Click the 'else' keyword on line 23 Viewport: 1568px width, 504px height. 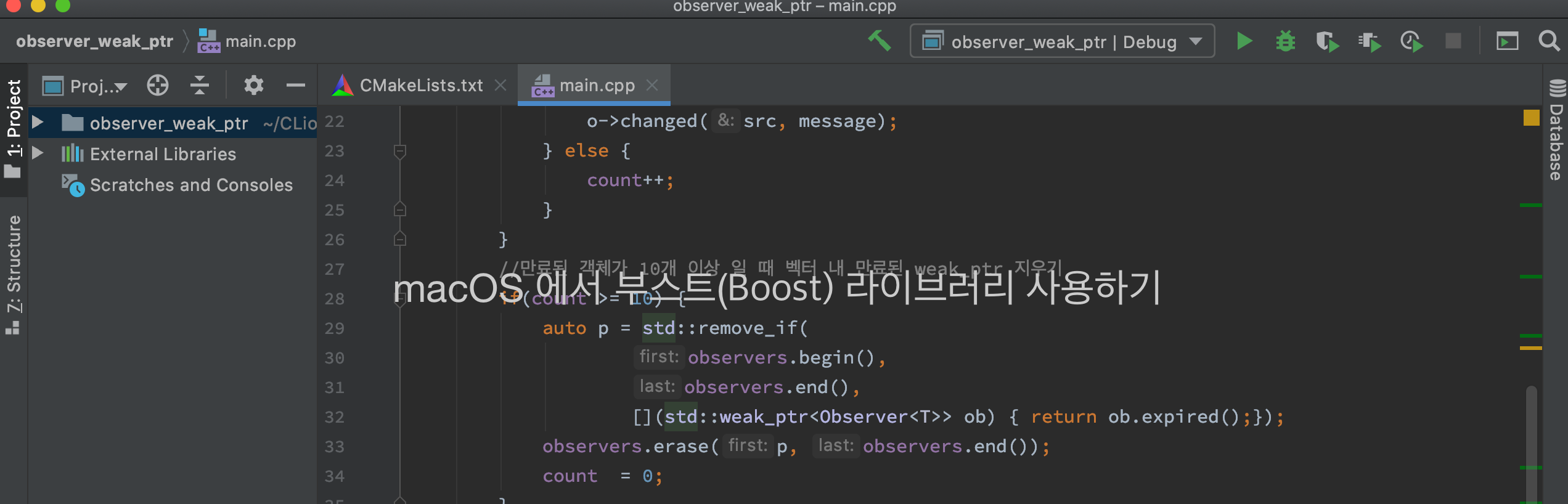586,151
